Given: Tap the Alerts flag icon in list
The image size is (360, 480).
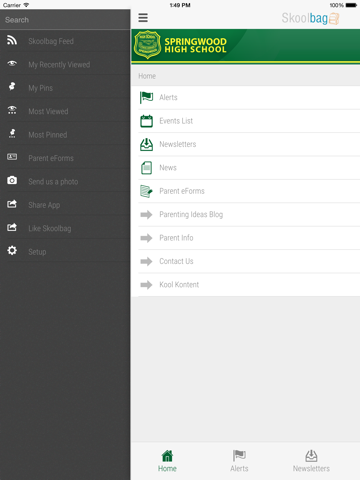Looking at the screenshot, I should coord(146,97).
